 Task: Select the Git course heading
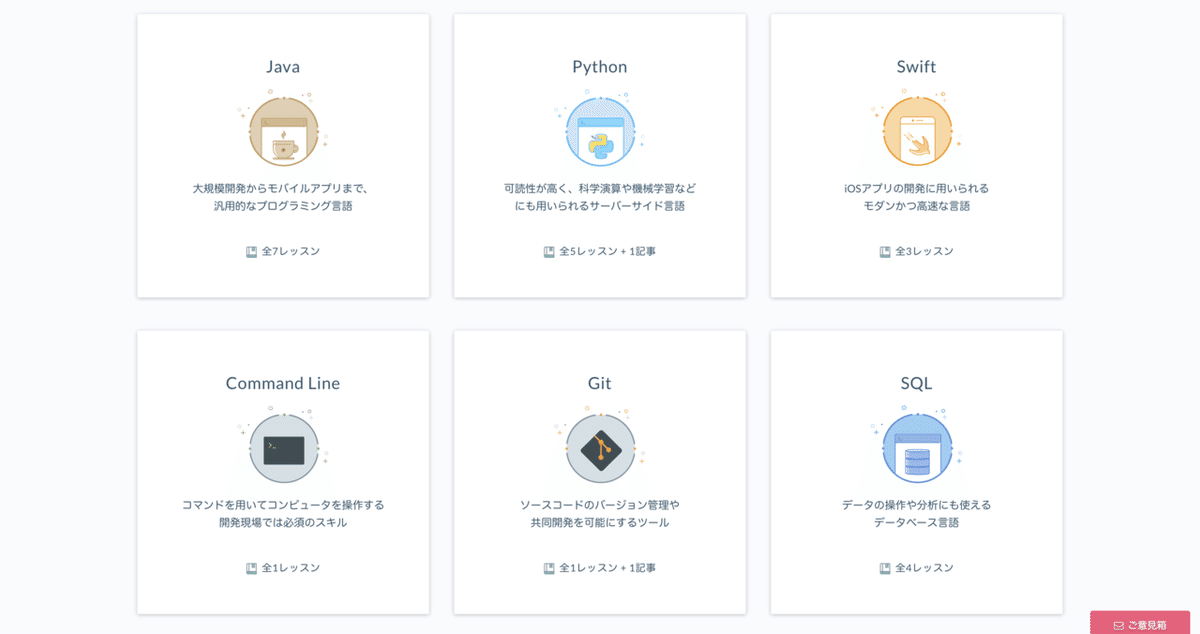click(600, 384)
